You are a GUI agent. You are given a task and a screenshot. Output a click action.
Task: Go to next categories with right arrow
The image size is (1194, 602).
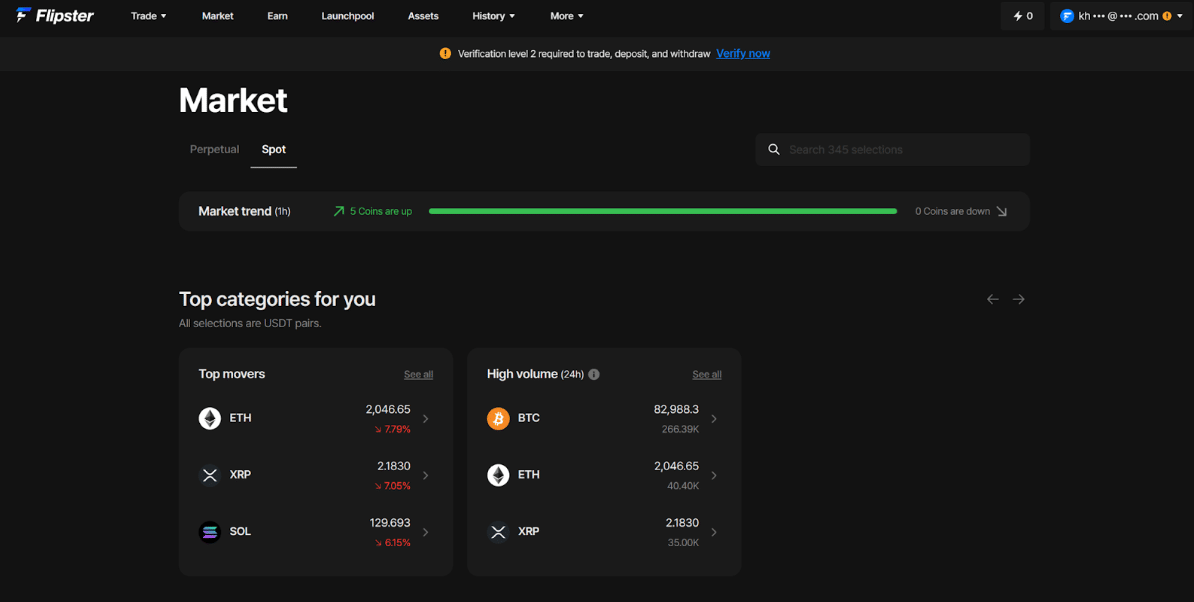[x=1018, y=299]
